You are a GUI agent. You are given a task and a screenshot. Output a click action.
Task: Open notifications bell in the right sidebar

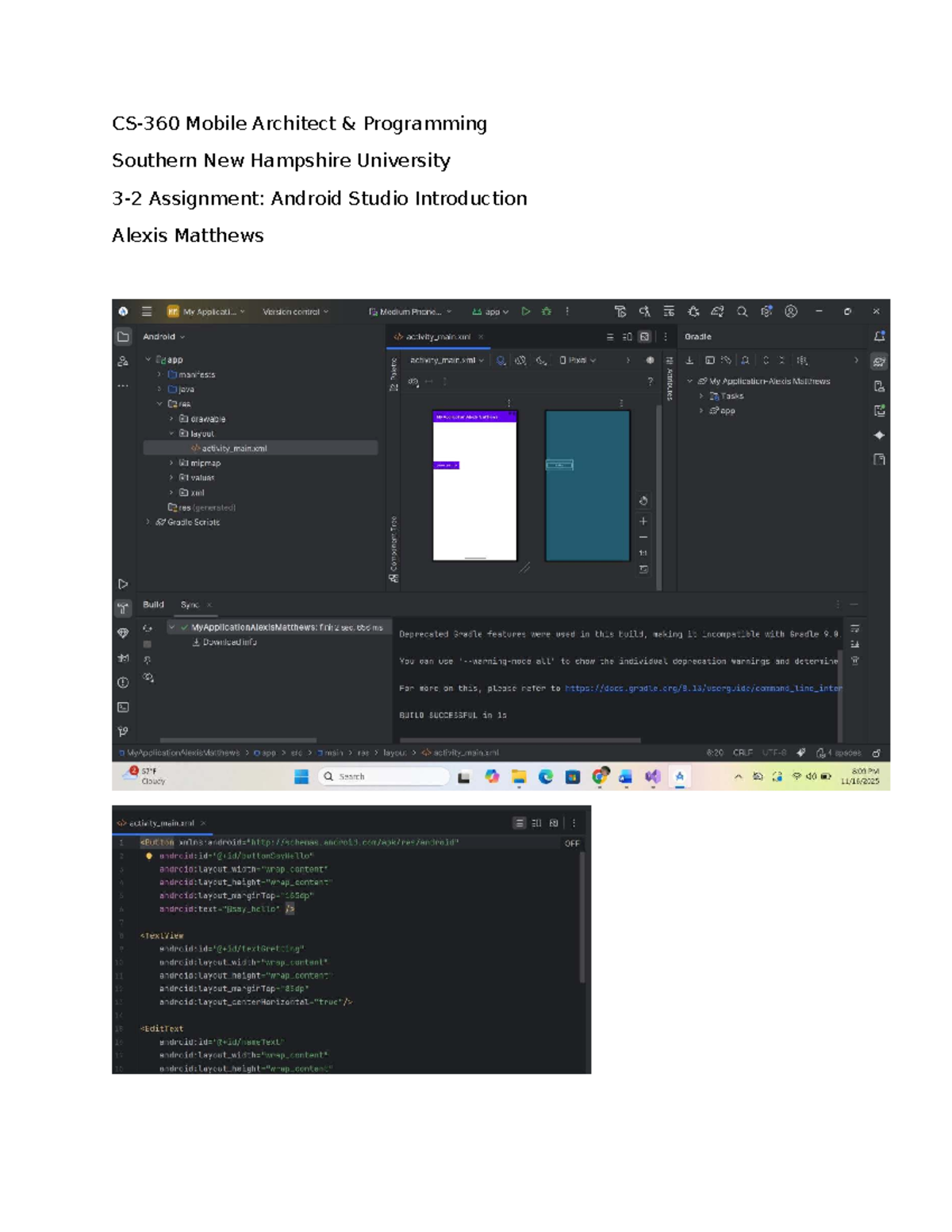(x=879, y=336)
